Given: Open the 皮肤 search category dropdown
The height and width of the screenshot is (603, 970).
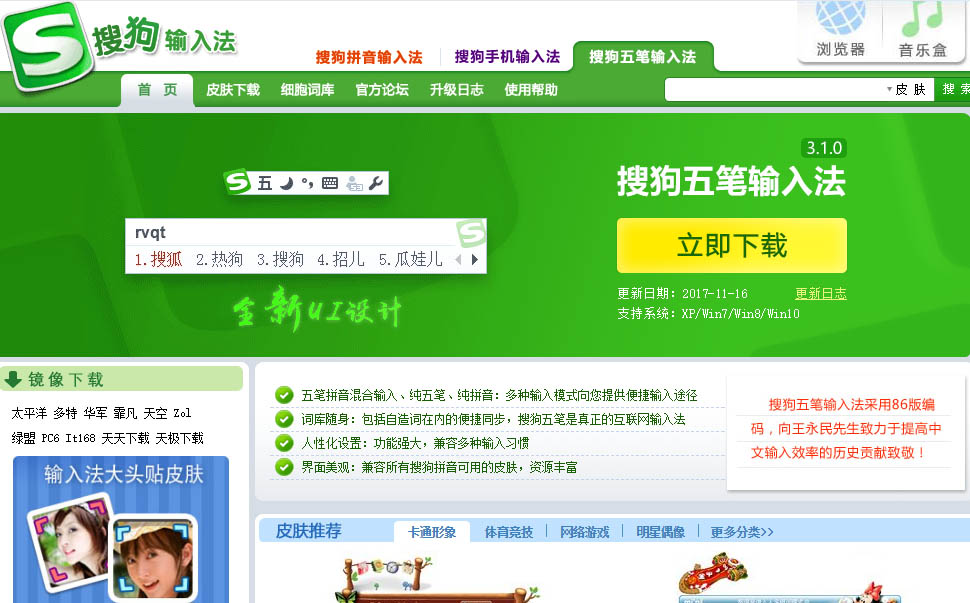Looking at the screenshot, I should point(906,90).
